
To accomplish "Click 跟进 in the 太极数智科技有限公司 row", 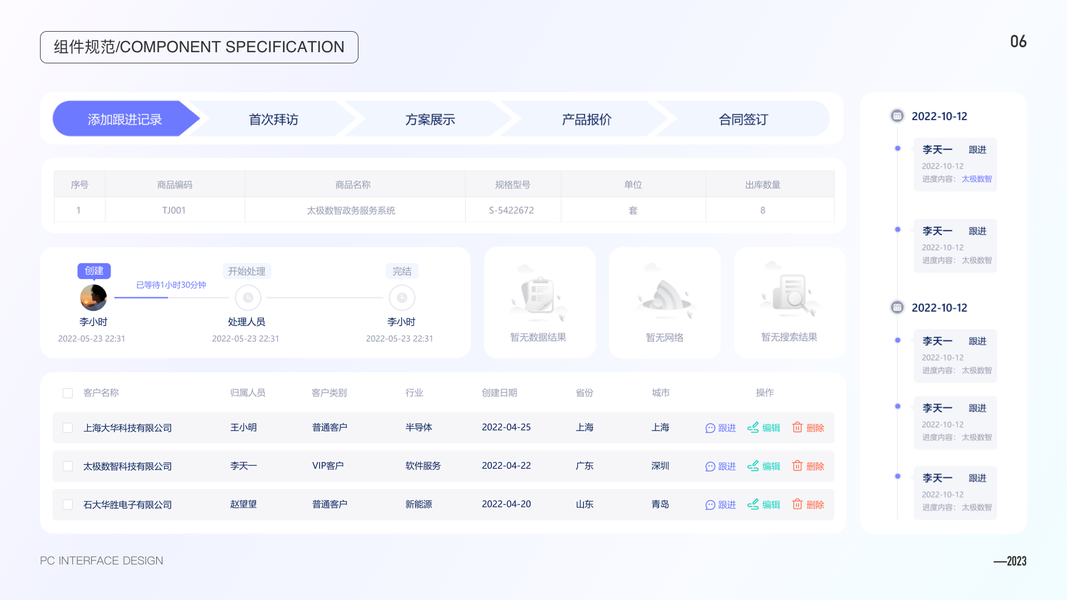I will 721,466.
